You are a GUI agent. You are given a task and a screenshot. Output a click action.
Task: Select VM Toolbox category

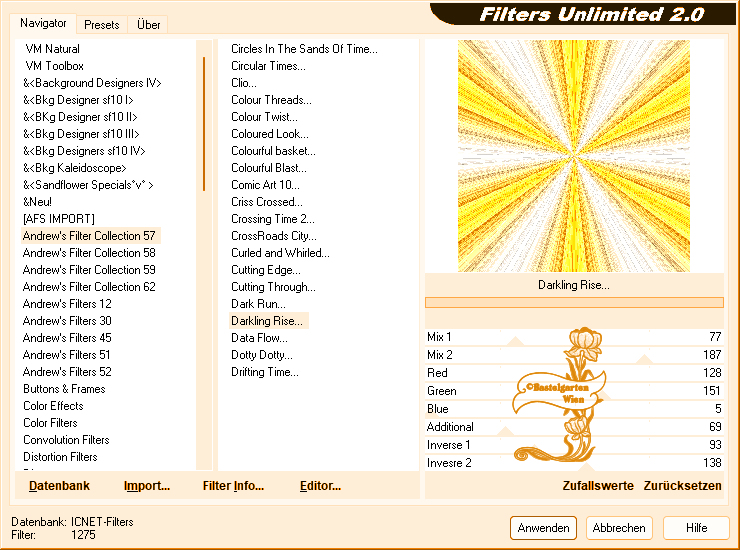(x=54, y=66)
